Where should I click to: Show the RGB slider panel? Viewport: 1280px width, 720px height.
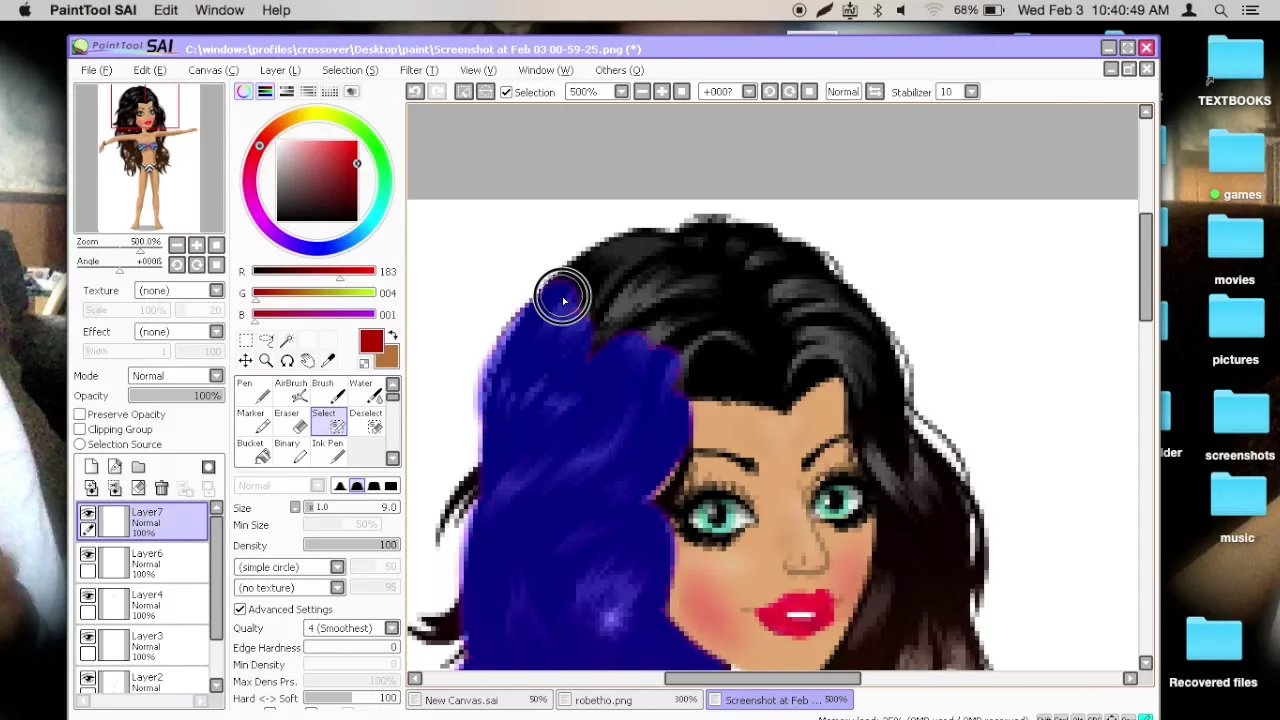click(265, 91)
